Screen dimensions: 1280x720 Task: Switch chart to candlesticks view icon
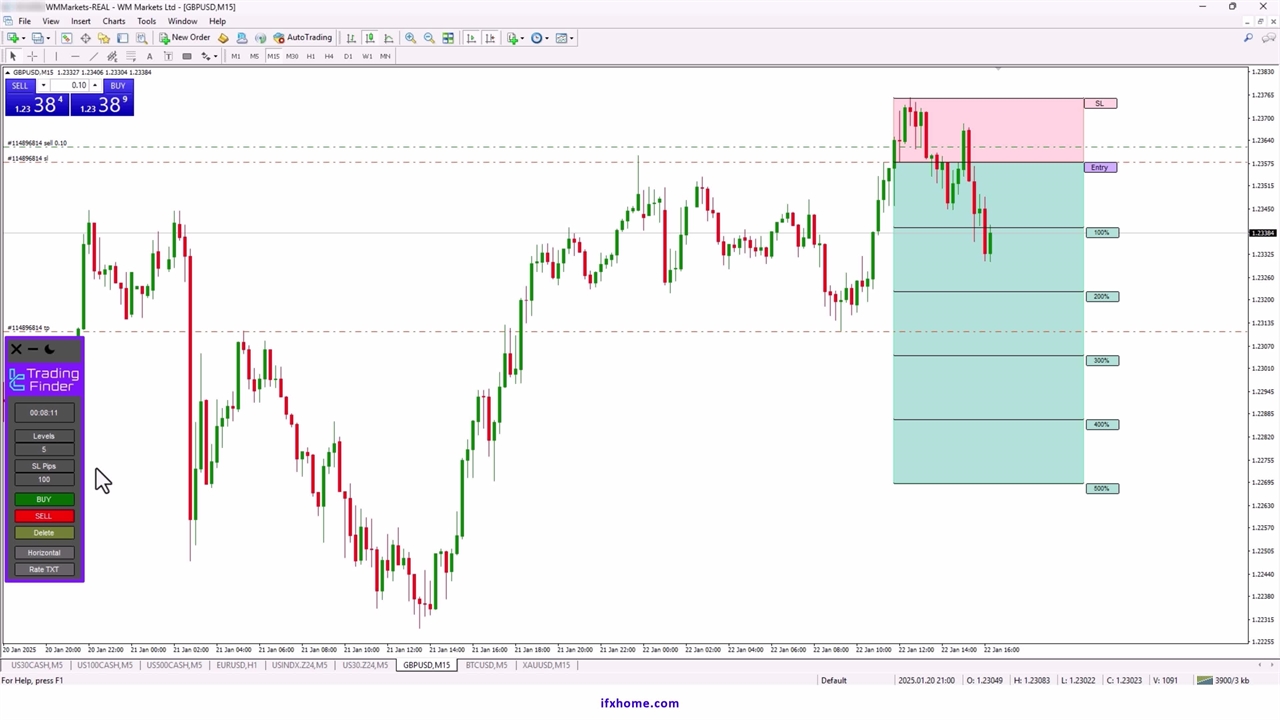tap(370, 38)
